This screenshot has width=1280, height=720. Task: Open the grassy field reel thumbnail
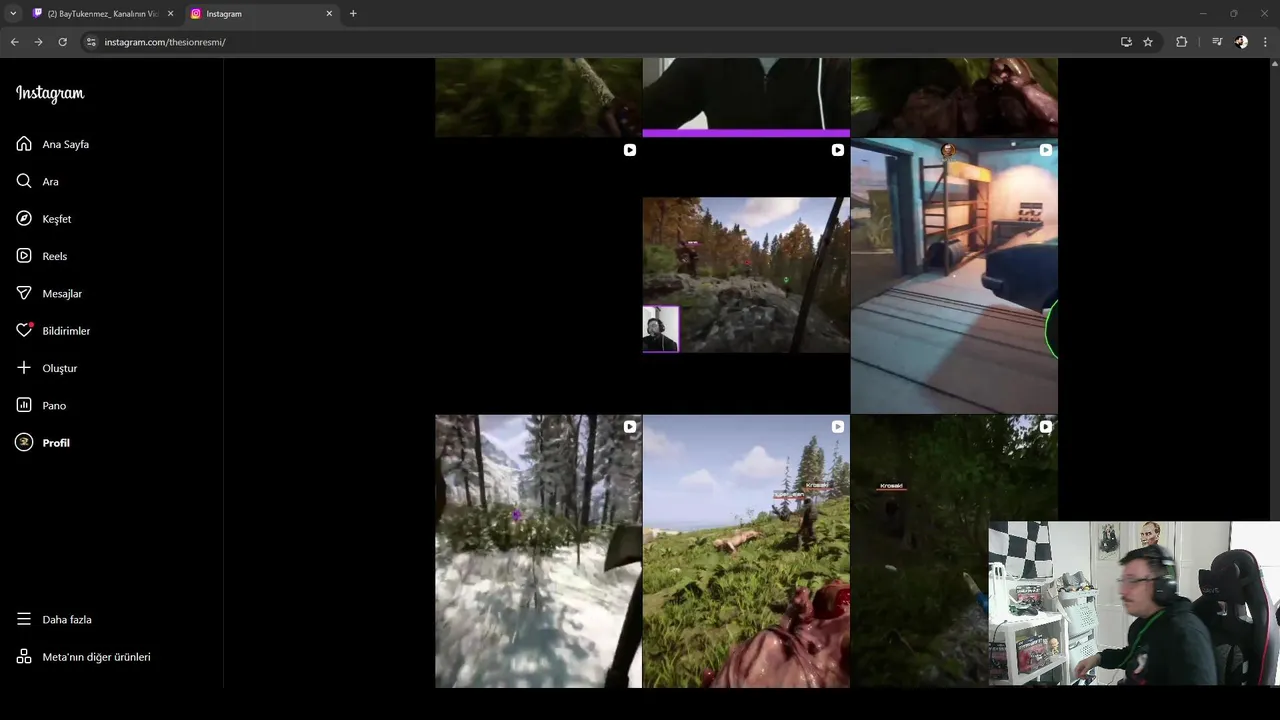coord(746,551)
